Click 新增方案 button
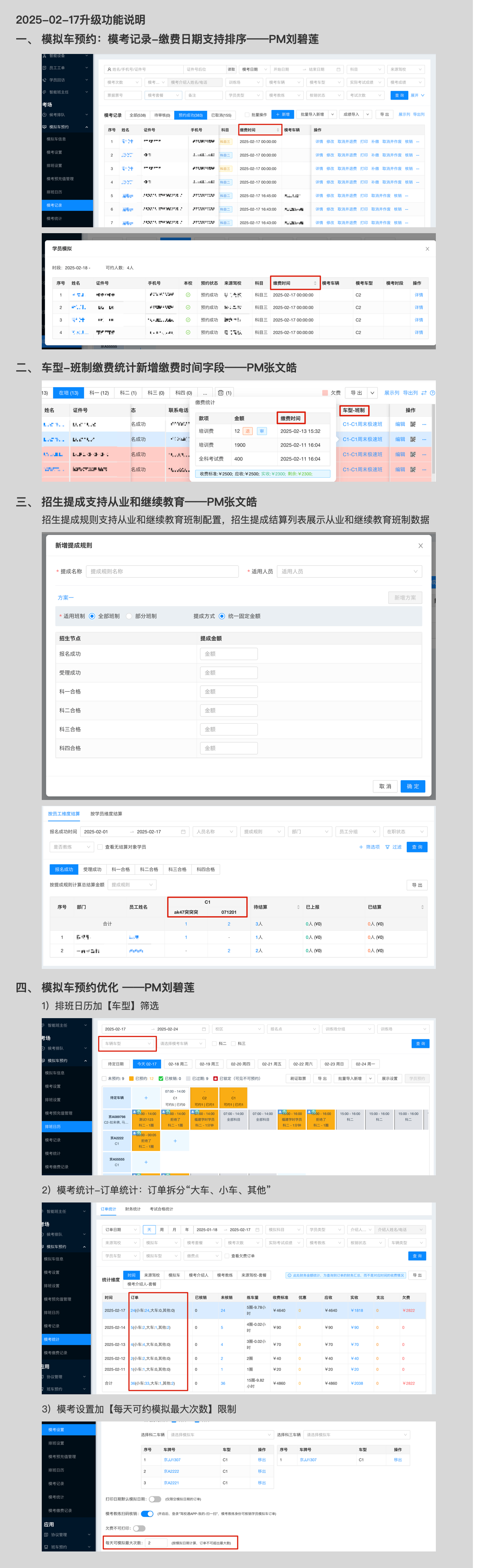The height and width of the screenshot is (1568, 478). [405, 598]
